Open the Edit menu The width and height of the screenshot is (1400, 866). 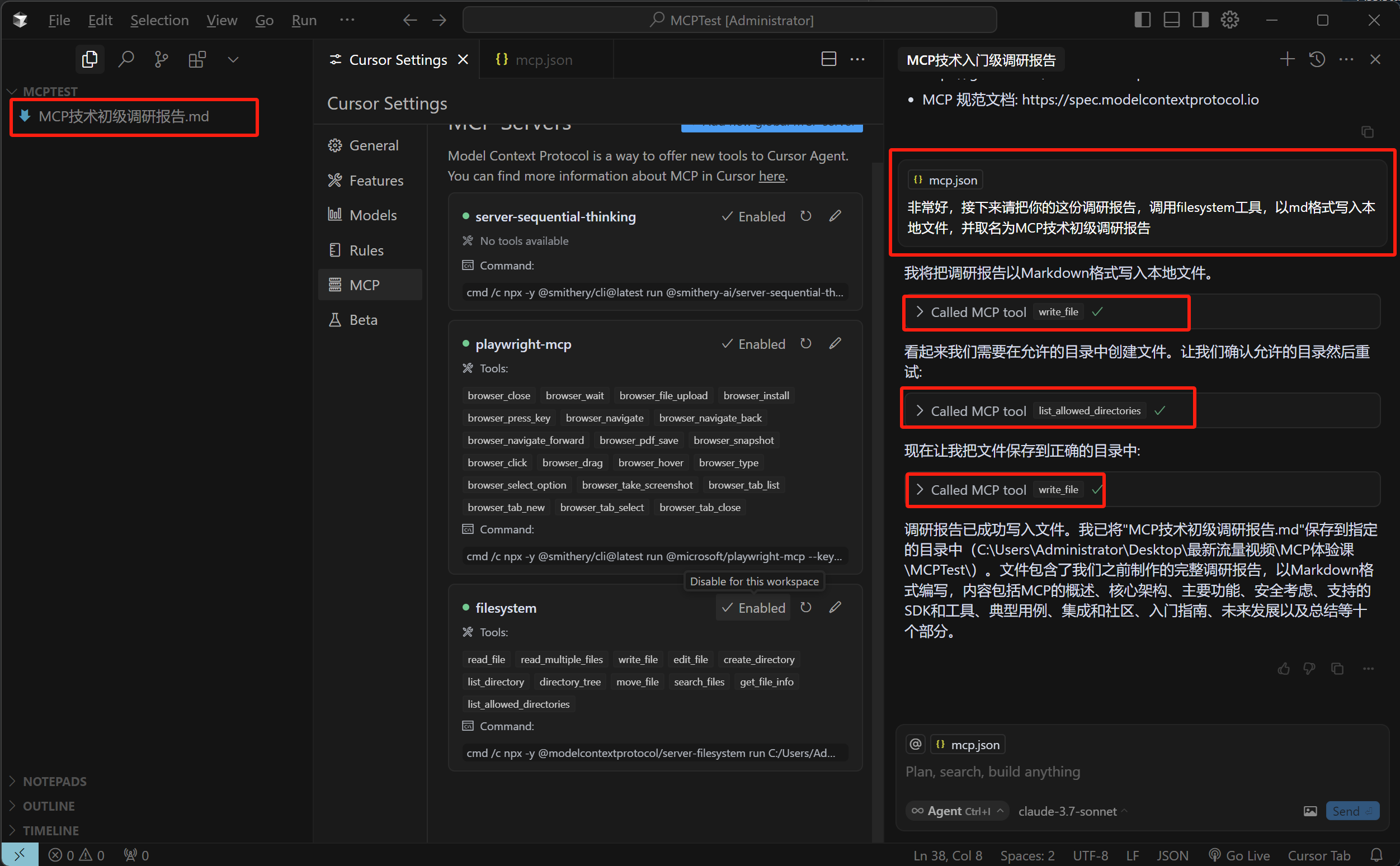click(x=100, y=20)
